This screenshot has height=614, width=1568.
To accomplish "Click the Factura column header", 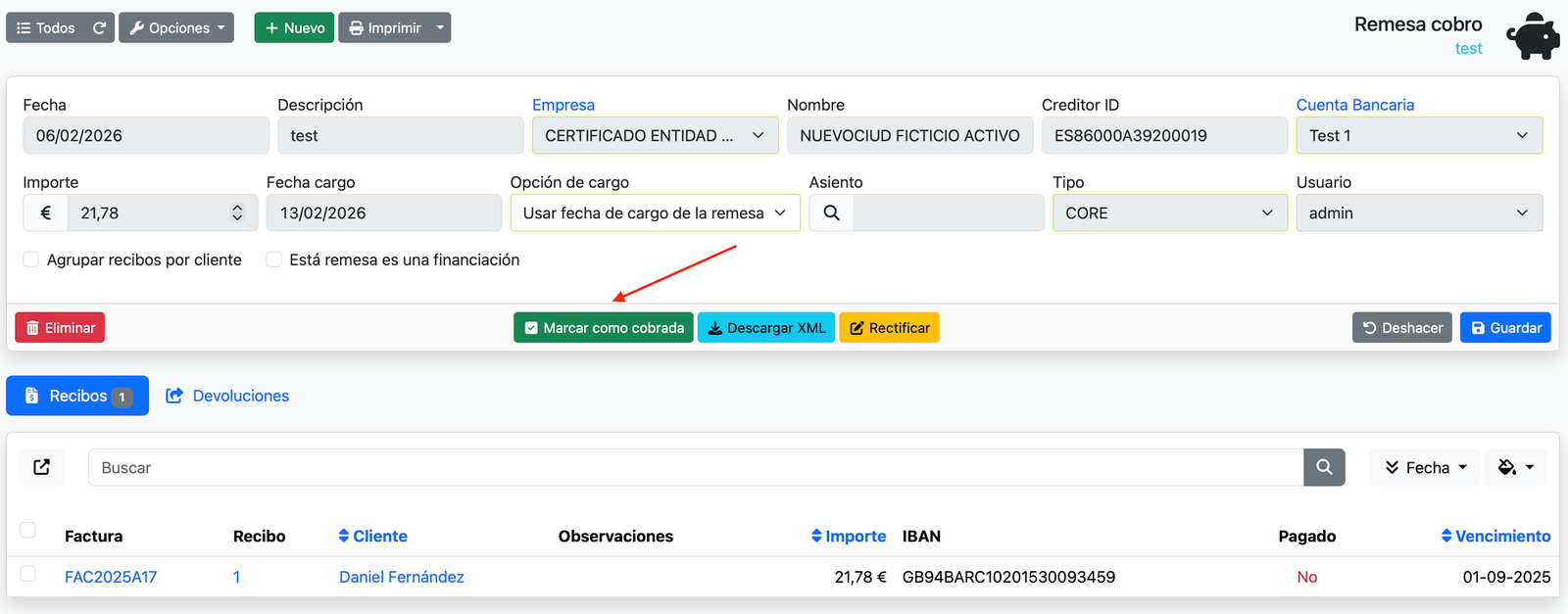I will (93, 536).
